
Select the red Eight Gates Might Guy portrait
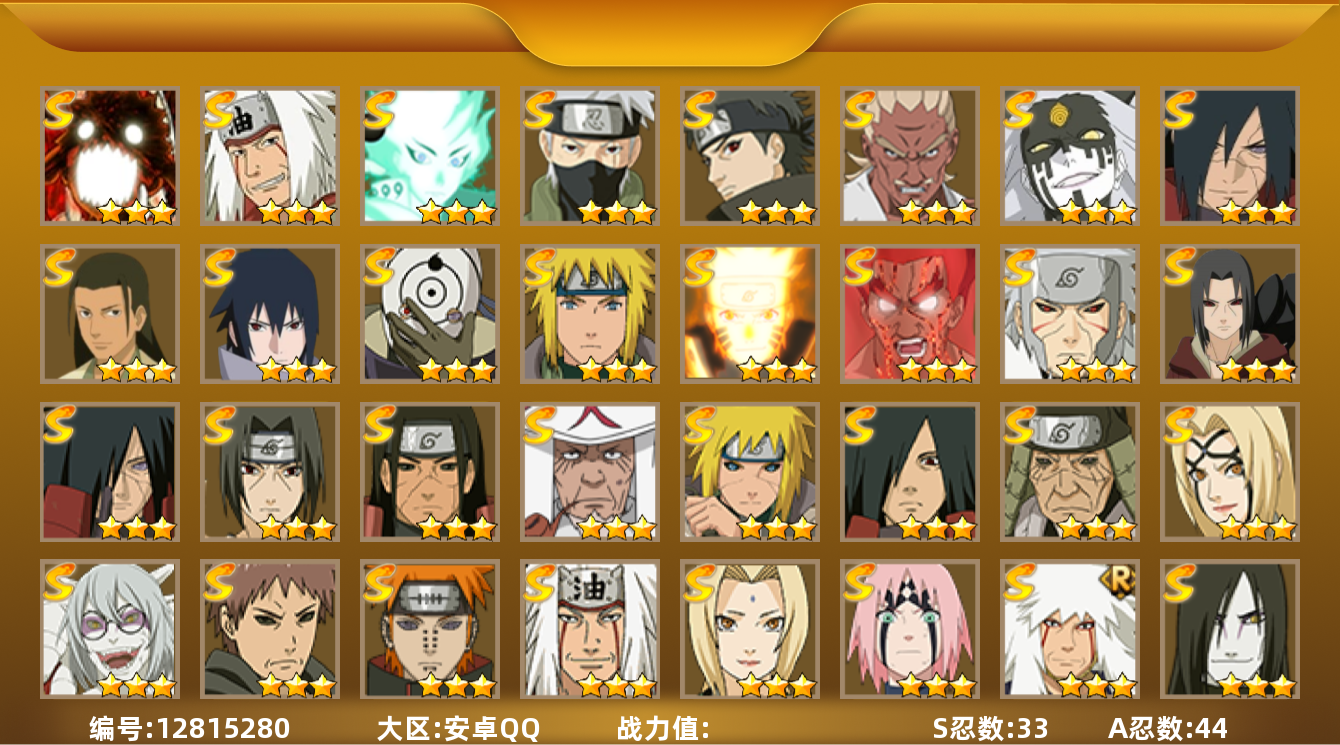[x=910, y=314]
